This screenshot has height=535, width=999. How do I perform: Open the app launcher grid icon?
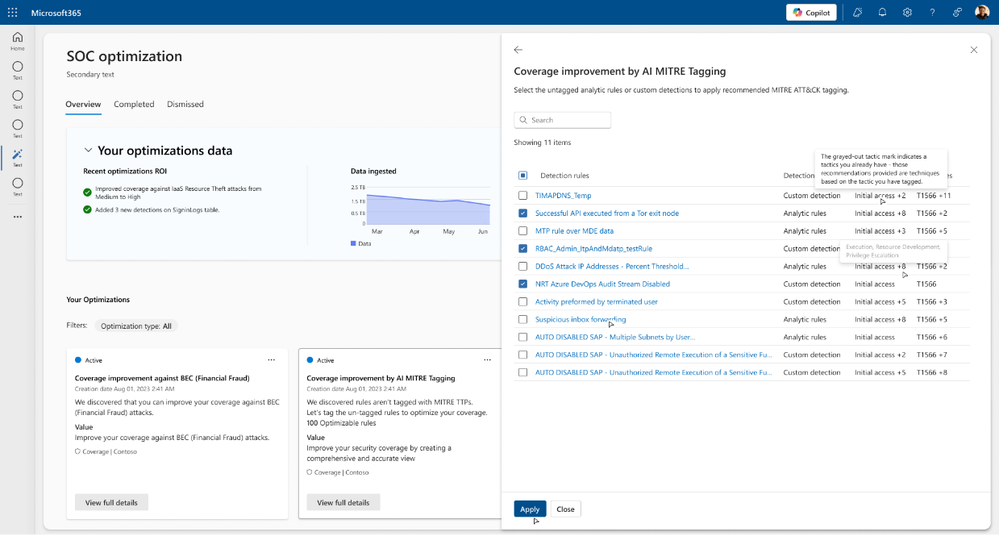click(12, 13)
